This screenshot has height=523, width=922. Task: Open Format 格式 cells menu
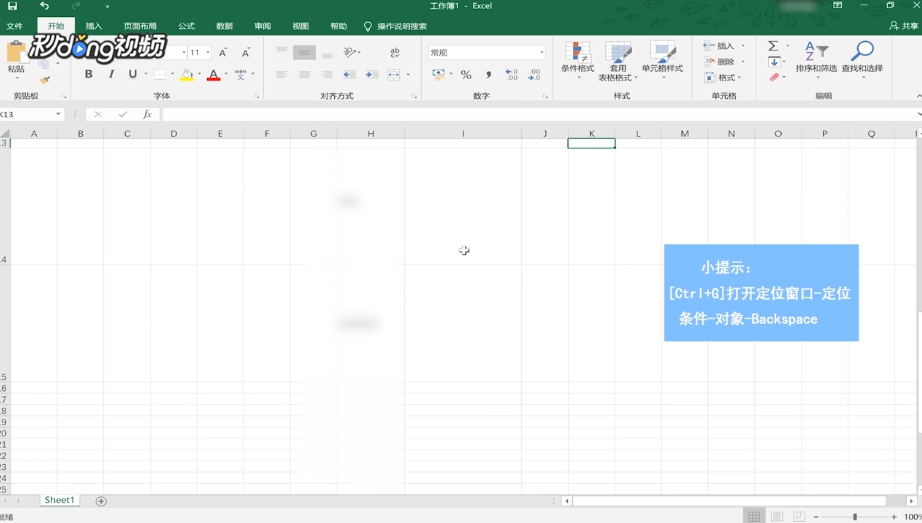tap(722, 77)
